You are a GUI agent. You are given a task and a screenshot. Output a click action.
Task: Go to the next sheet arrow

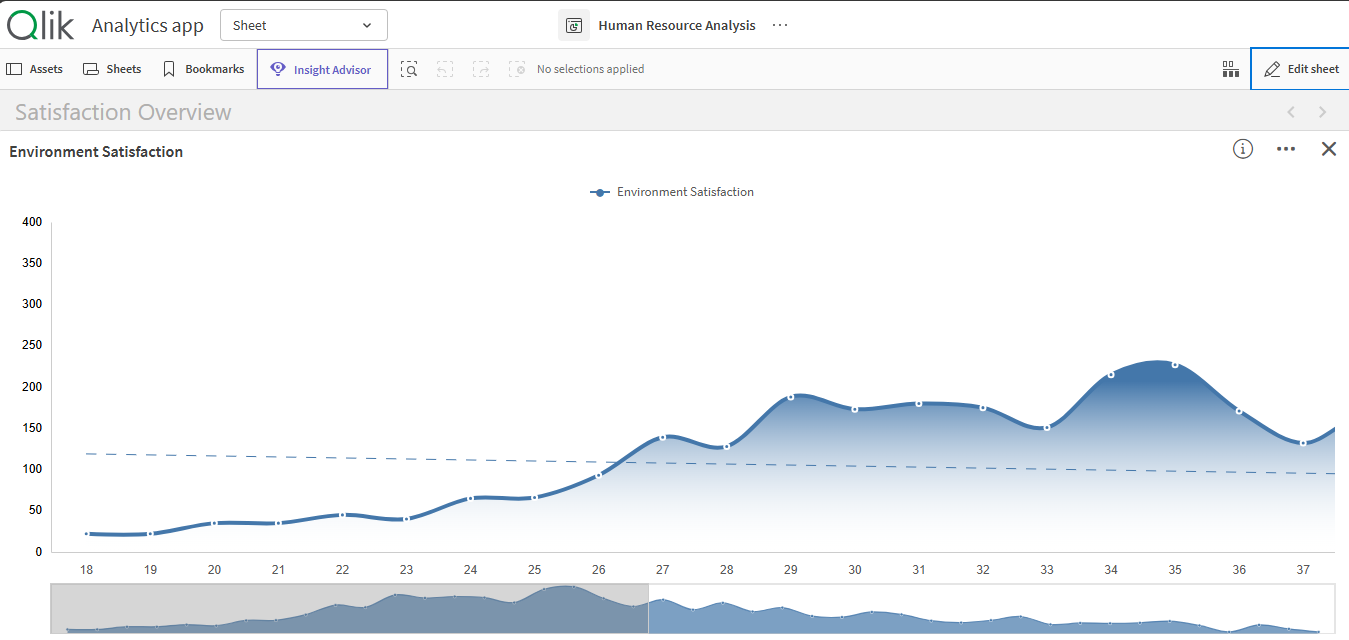click(x=1322, y=112)
